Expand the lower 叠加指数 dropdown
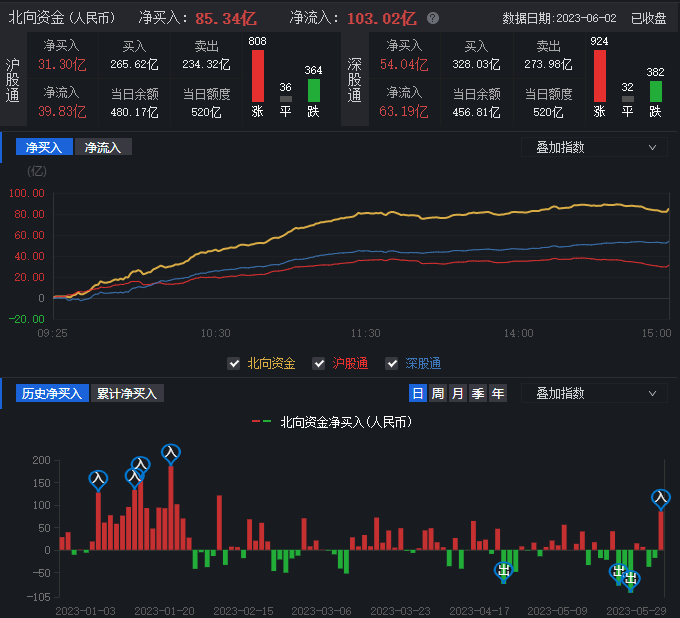 pos(594,394)
